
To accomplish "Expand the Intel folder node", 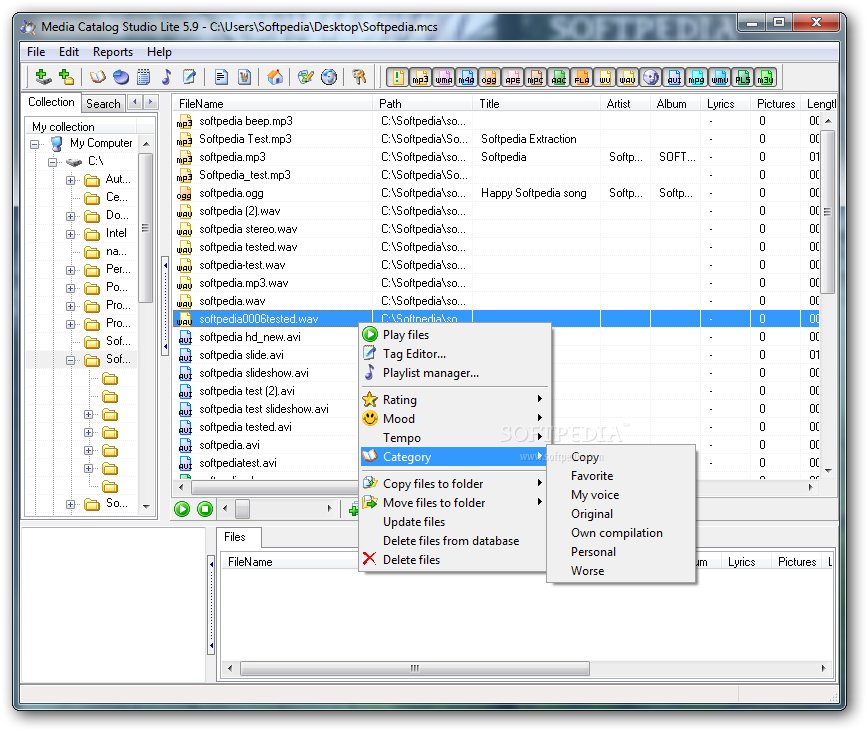I will tap(70, 234).
